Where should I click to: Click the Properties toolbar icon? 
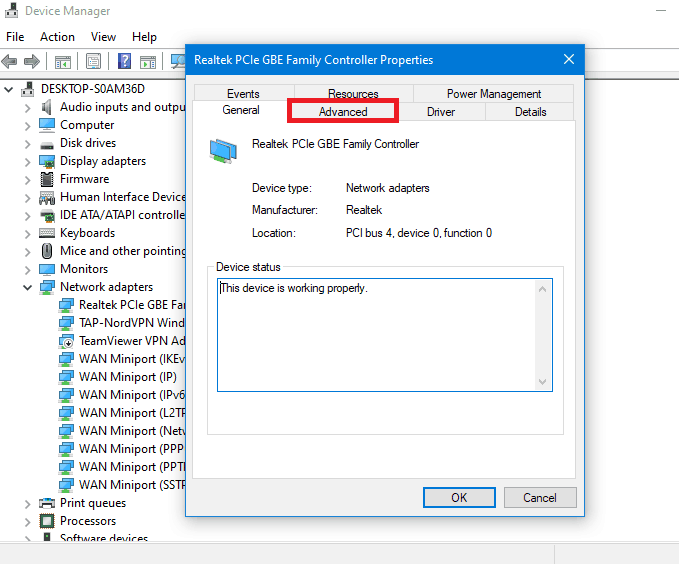93,62
